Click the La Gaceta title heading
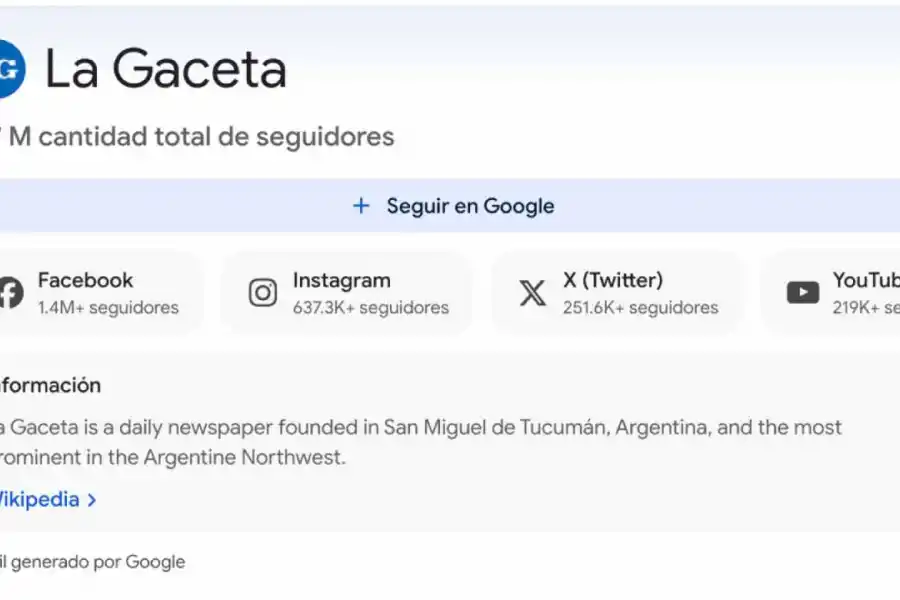This screenshot has height=600, width=900. coord(165,68)
